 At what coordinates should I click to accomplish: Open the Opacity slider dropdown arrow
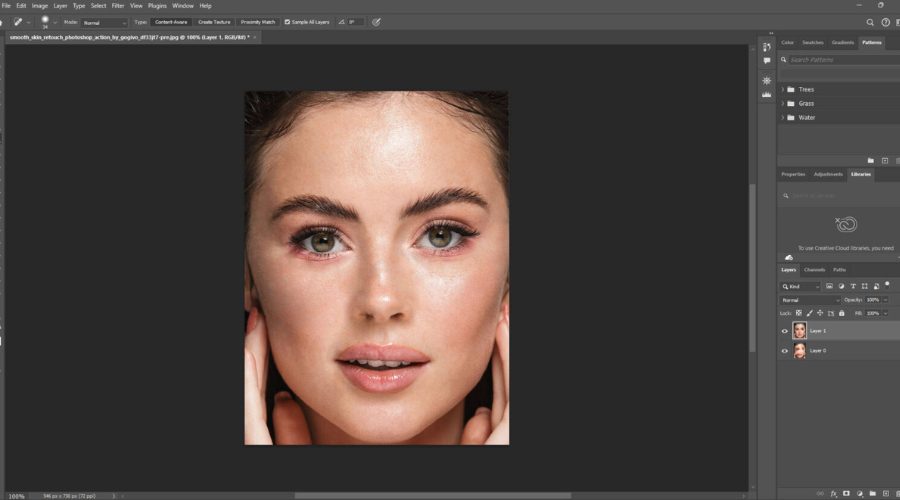(x=886, y=300)
